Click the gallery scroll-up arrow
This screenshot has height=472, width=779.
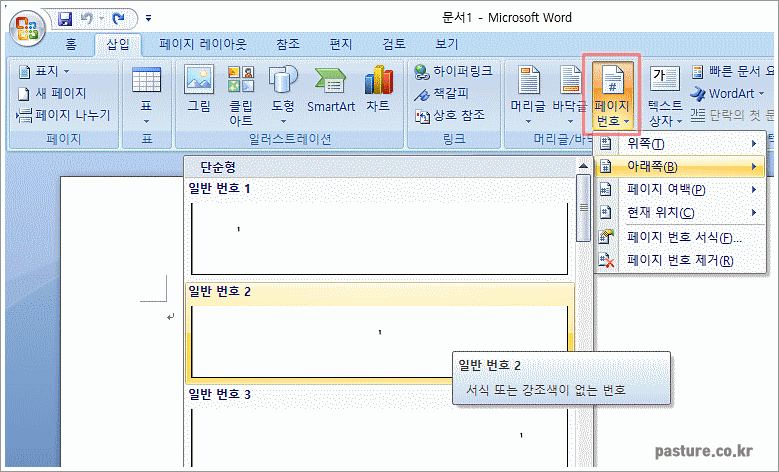[583, 165]
